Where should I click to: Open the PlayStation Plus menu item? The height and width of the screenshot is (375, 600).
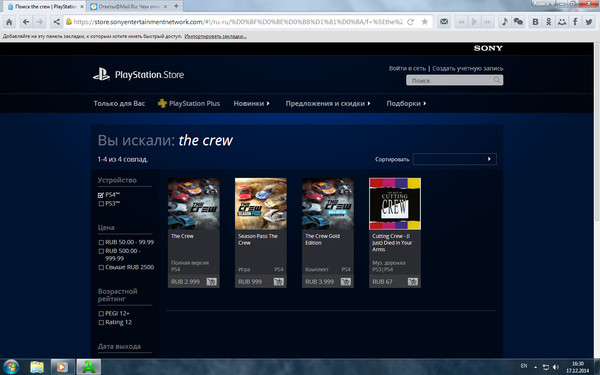coord(189,103)
